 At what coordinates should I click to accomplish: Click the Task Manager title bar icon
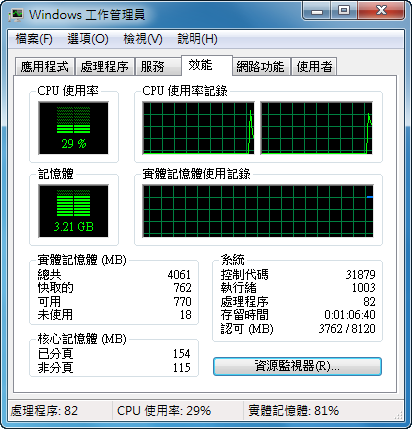click(16, 15)
